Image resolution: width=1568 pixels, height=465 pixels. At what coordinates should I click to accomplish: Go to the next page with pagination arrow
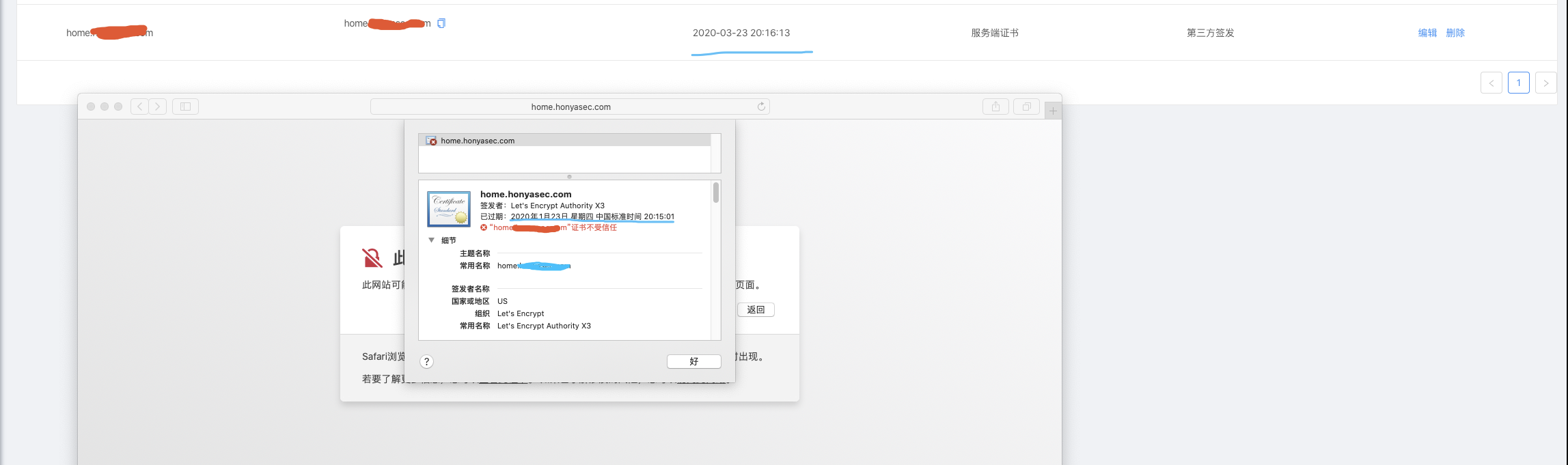pos(1546,83)
